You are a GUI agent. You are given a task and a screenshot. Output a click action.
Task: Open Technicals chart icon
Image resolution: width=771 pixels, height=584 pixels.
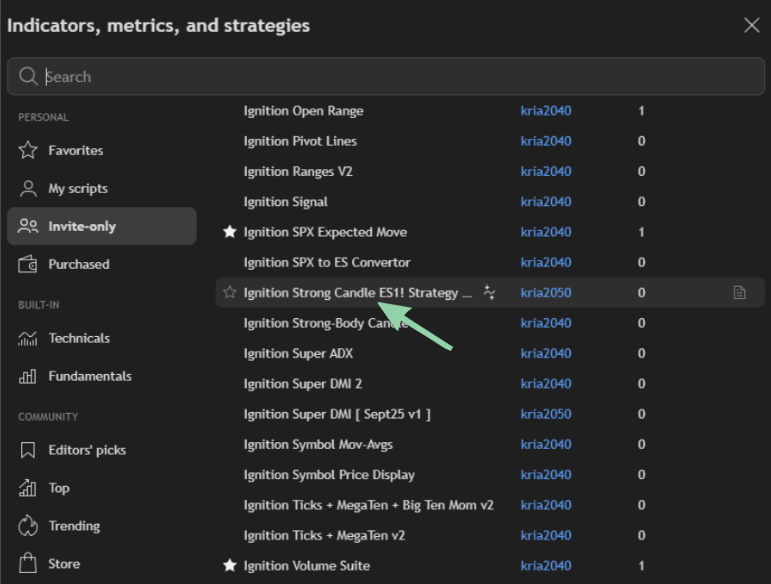click(x=28, y=339)
